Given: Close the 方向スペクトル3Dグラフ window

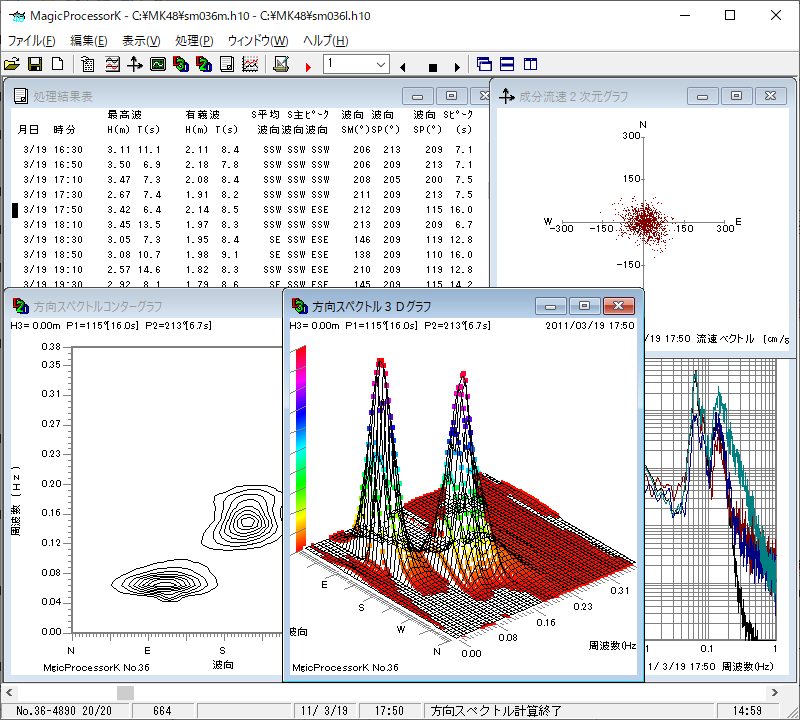Looking at the screenshot, I should click(619, 306).
